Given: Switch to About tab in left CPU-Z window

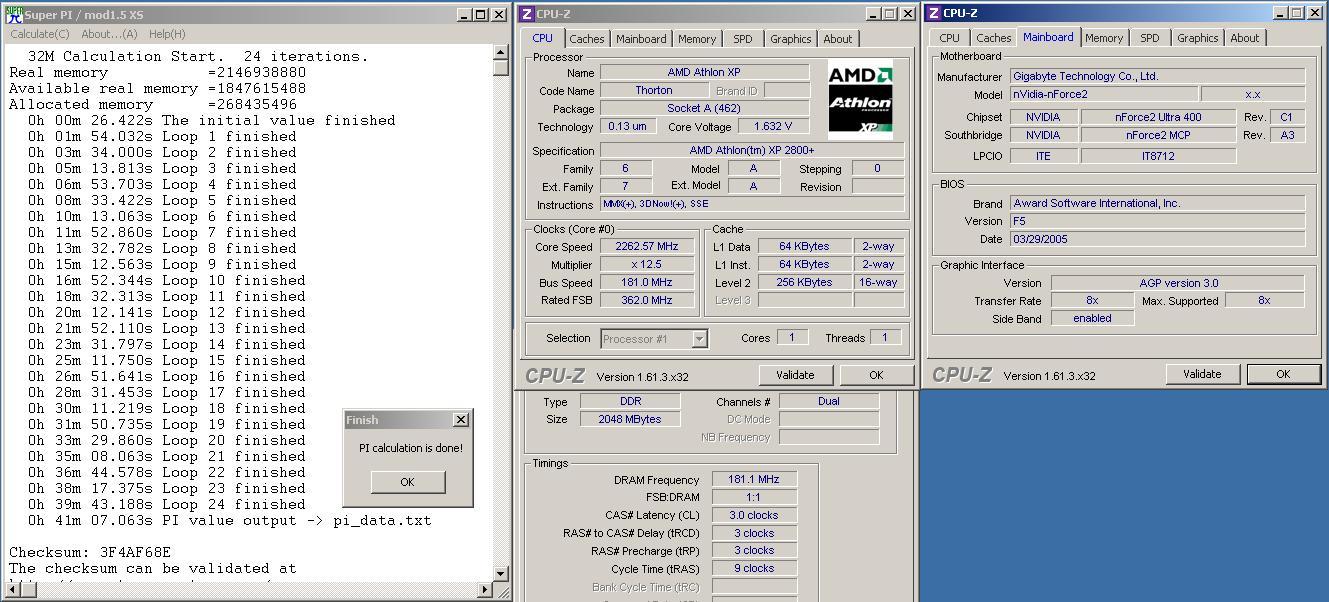Looking at the screenshot, I should click(x=838, y=39).
